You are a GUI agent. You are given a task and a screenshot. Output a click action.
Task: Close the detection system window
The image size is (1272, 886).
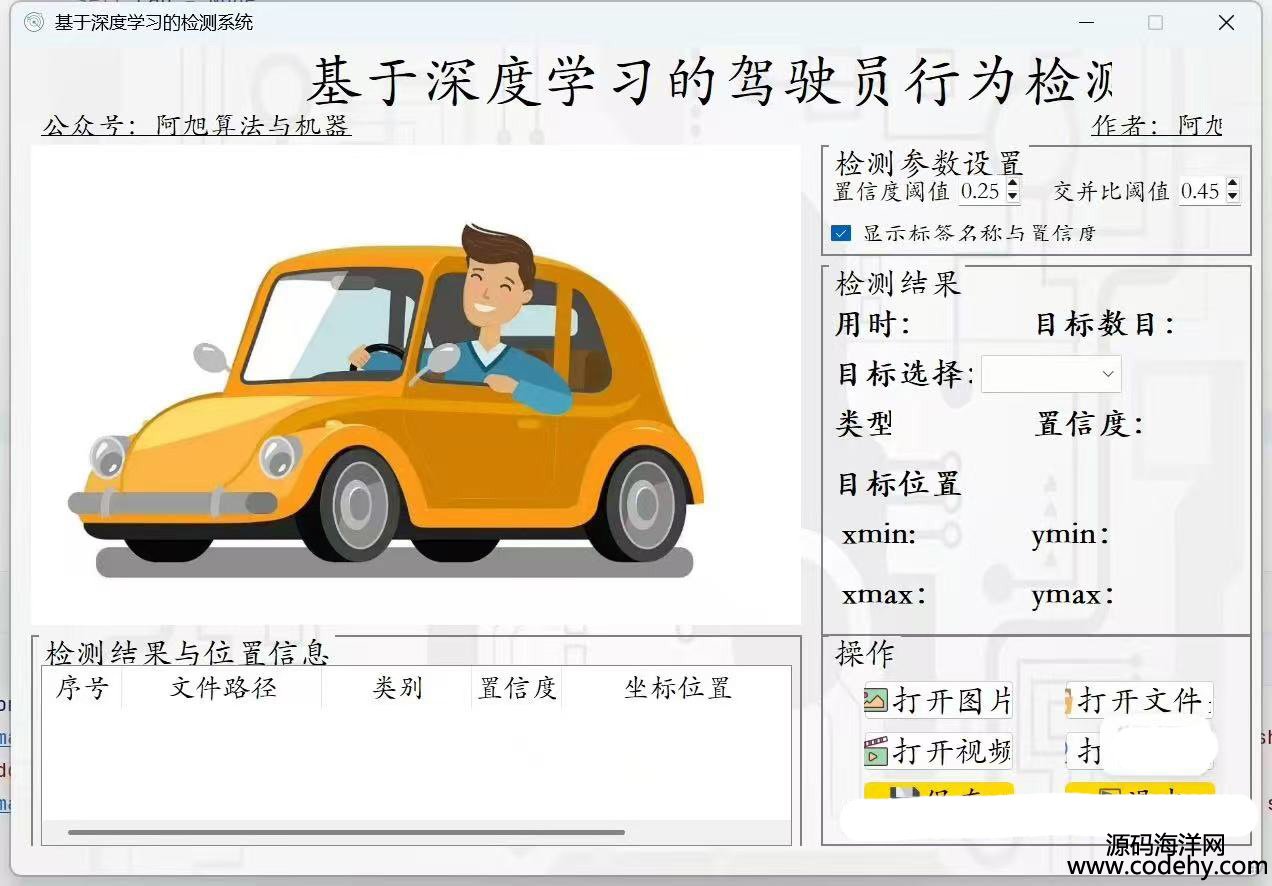click(1226, 22)
